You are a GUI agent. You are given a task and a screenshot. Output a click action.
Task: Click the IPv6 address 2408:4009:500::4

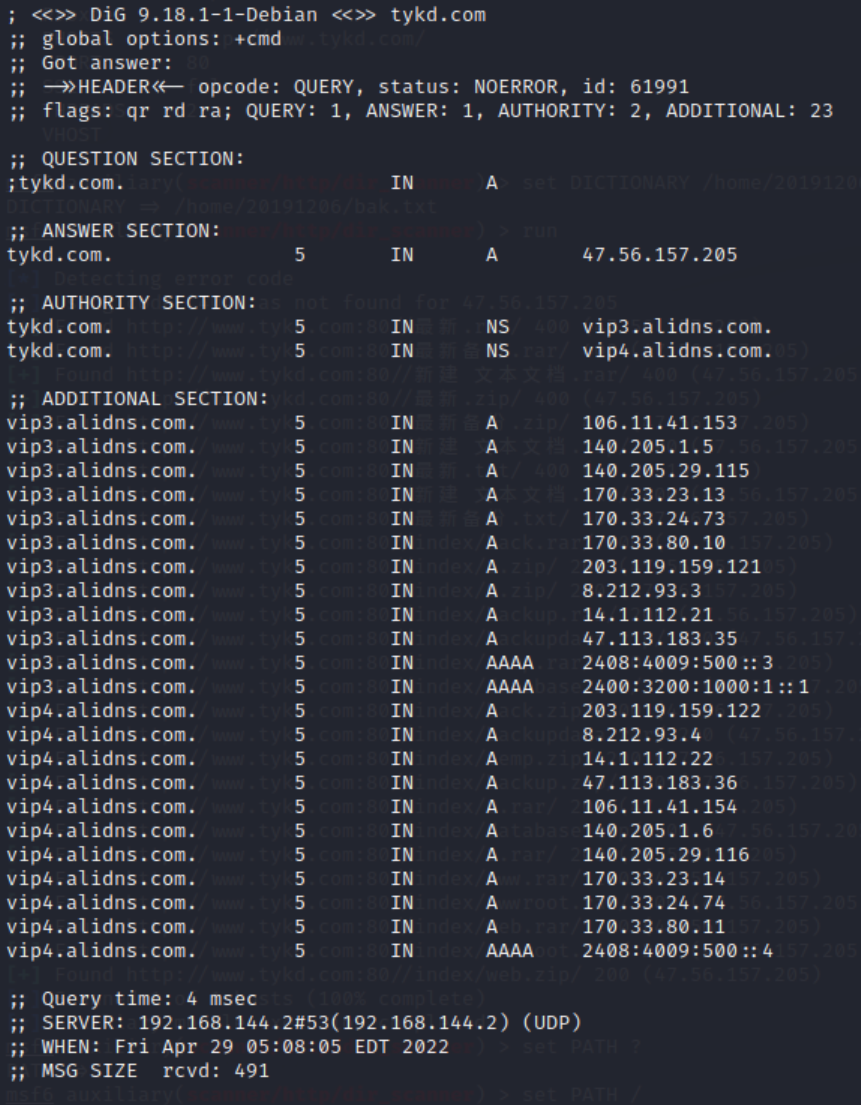click(x=677, y=951)
